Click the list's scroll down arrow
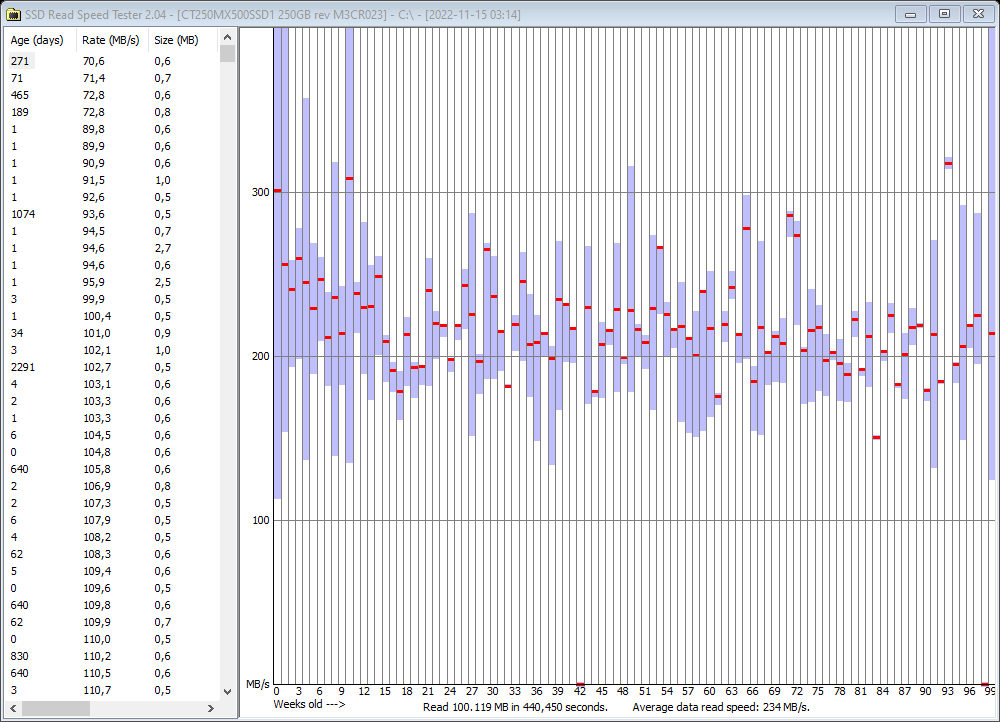The image size is (1000, 722). (228, 691)
